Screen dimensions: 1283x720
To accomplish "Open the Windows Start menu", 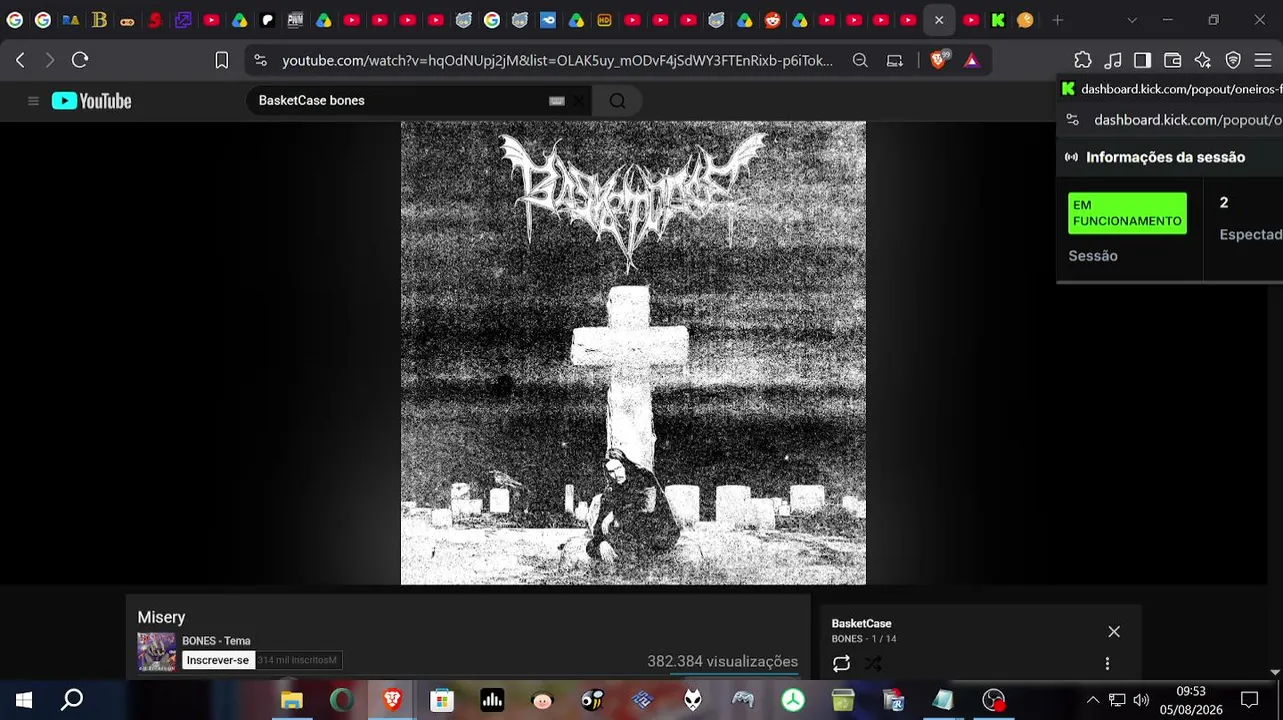I will click(x=24, y=700).
